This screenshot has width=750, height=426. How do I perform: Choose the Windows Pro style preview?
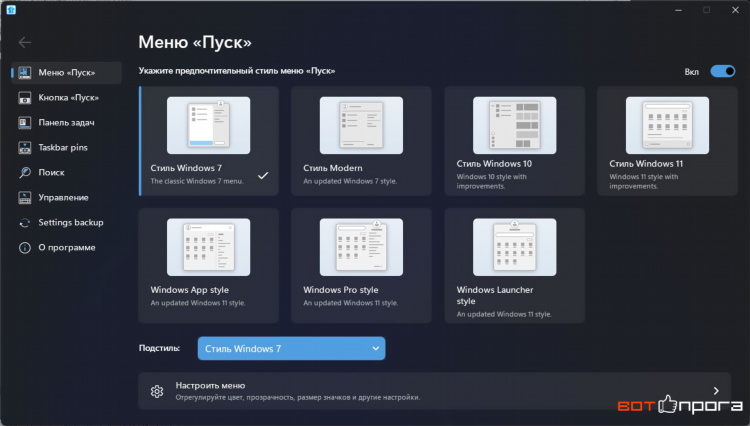[361, 247]
